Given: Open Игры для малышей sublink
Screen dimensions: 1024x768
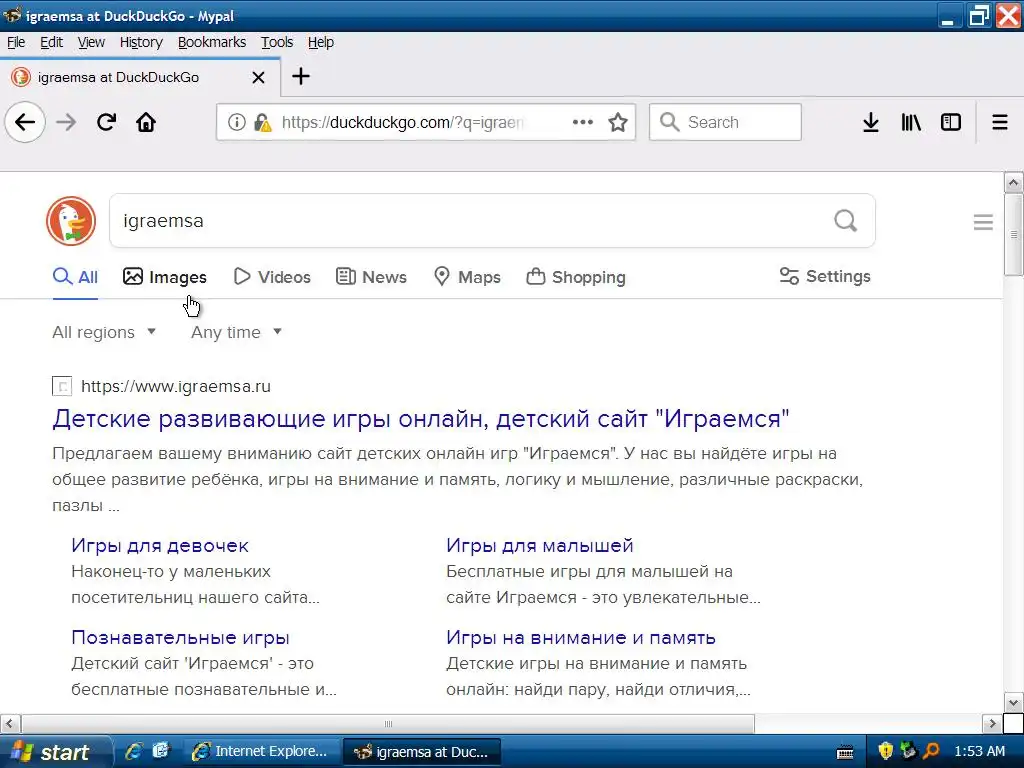Looking at the screenshot, I should (539, 545).
